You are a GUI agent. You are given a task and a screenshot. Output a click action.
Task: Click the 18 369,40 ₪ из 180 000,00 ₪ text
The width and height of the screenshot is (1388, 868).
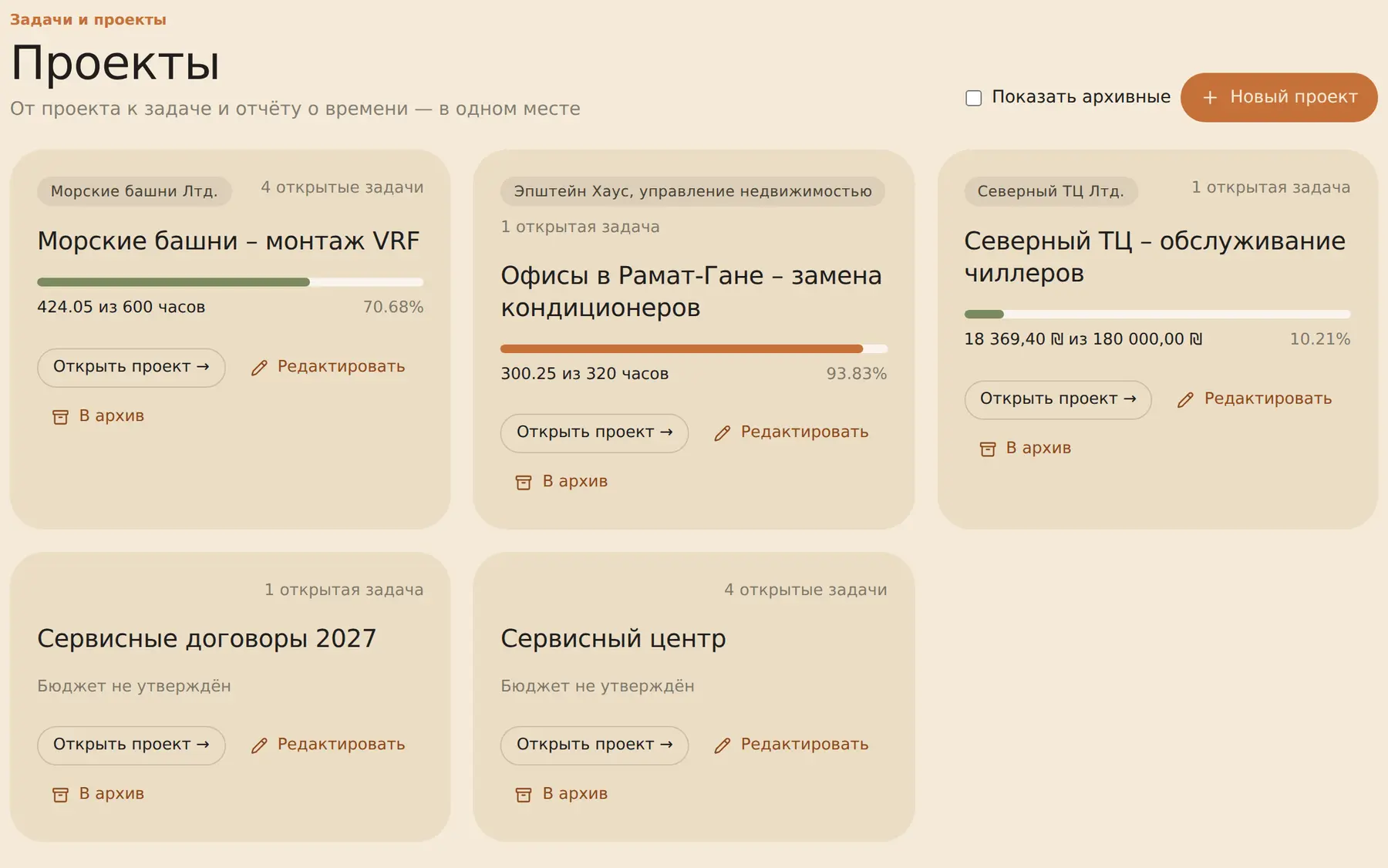[1083, 339]
